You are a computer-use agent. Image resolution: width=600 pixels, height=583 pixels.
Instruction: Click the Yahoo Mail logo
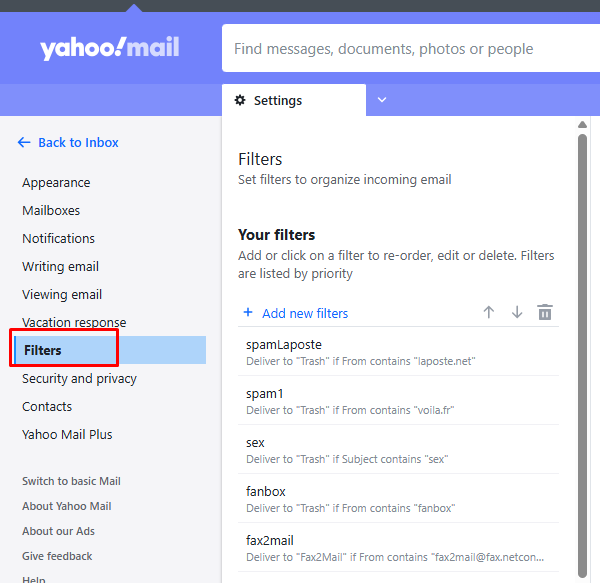pos(110,48)
